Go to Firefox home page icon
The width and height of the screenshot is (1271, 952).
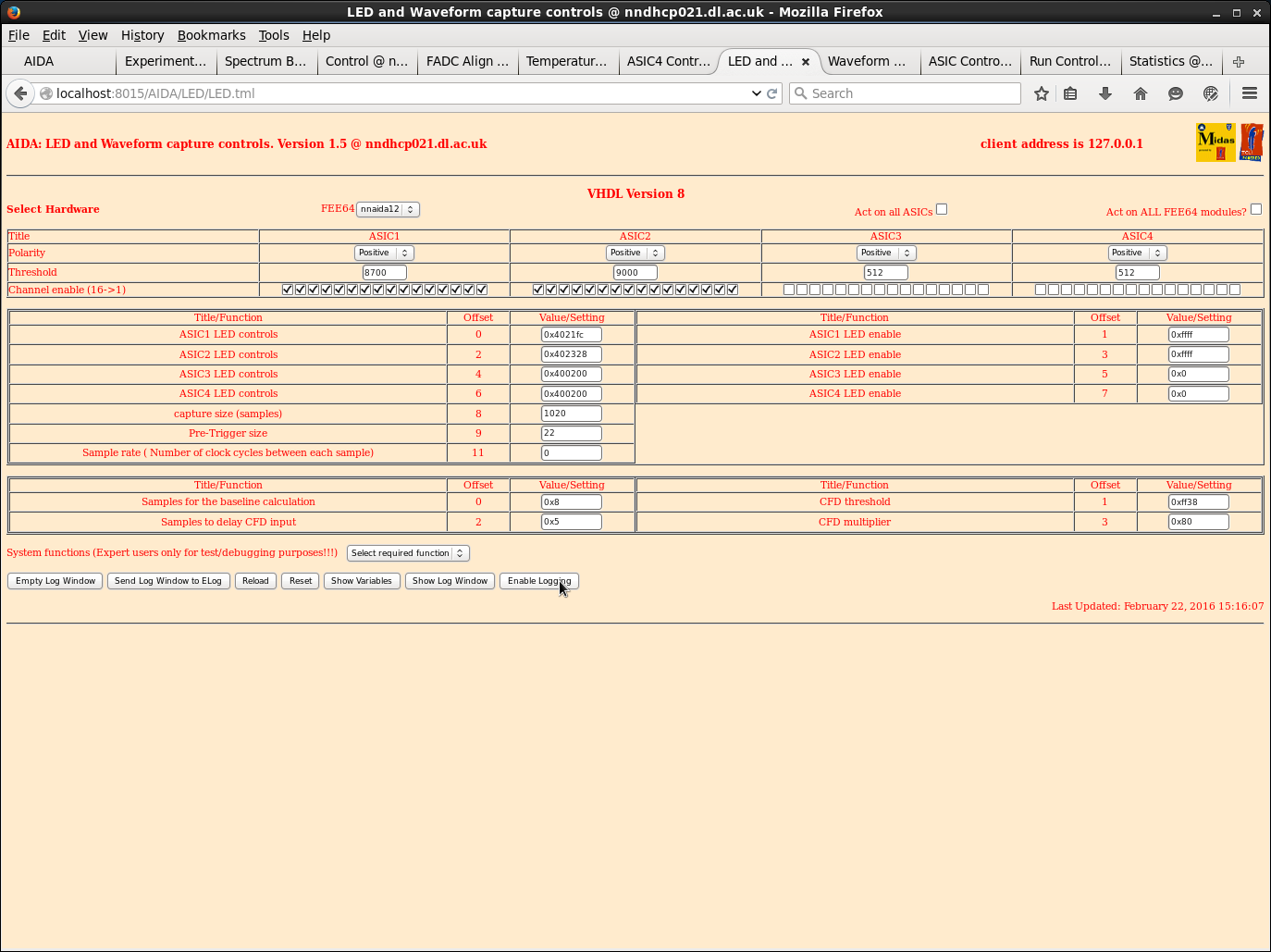pyautogui.click(x=1141, y=93)
